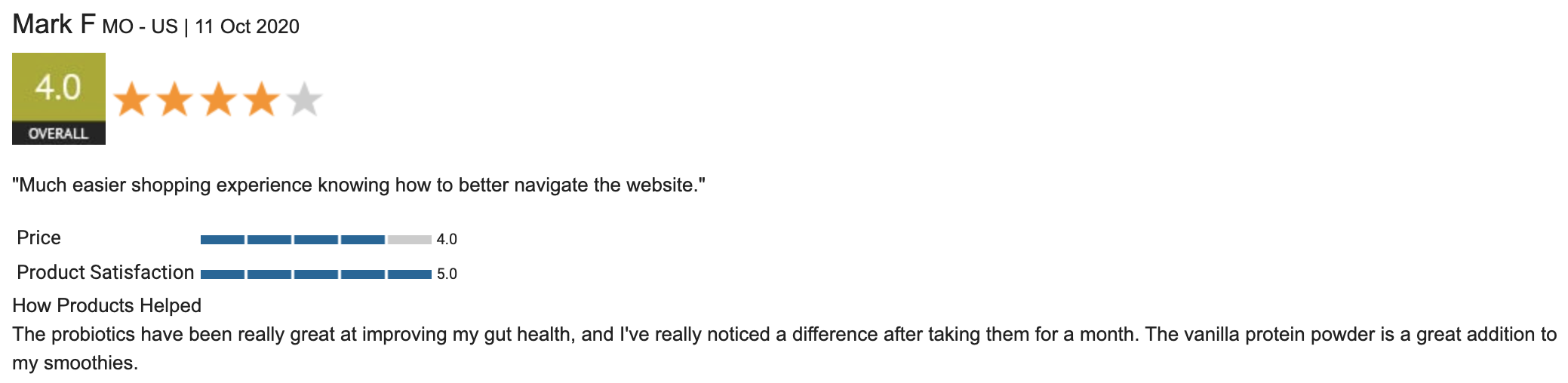
Task: Click the second orange rating star
Action: [x=175, y=100]
